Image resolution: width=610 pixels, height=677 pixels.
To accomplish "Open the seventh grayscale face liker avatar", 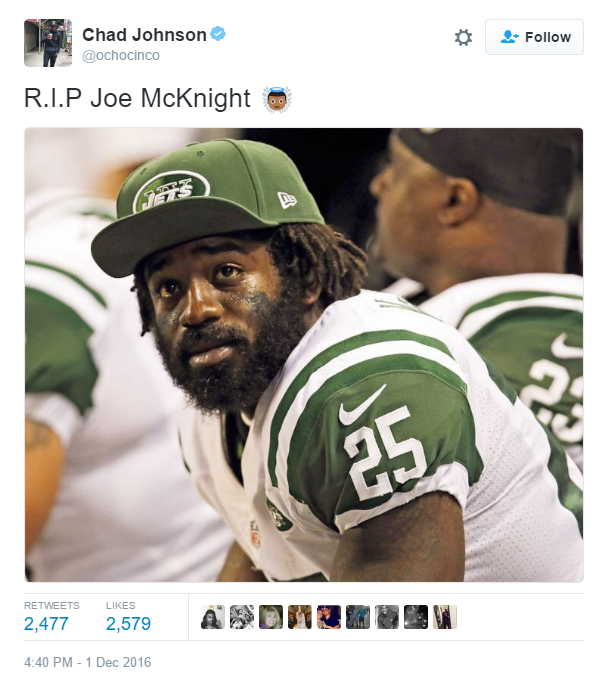I will [x=387, y=617].
